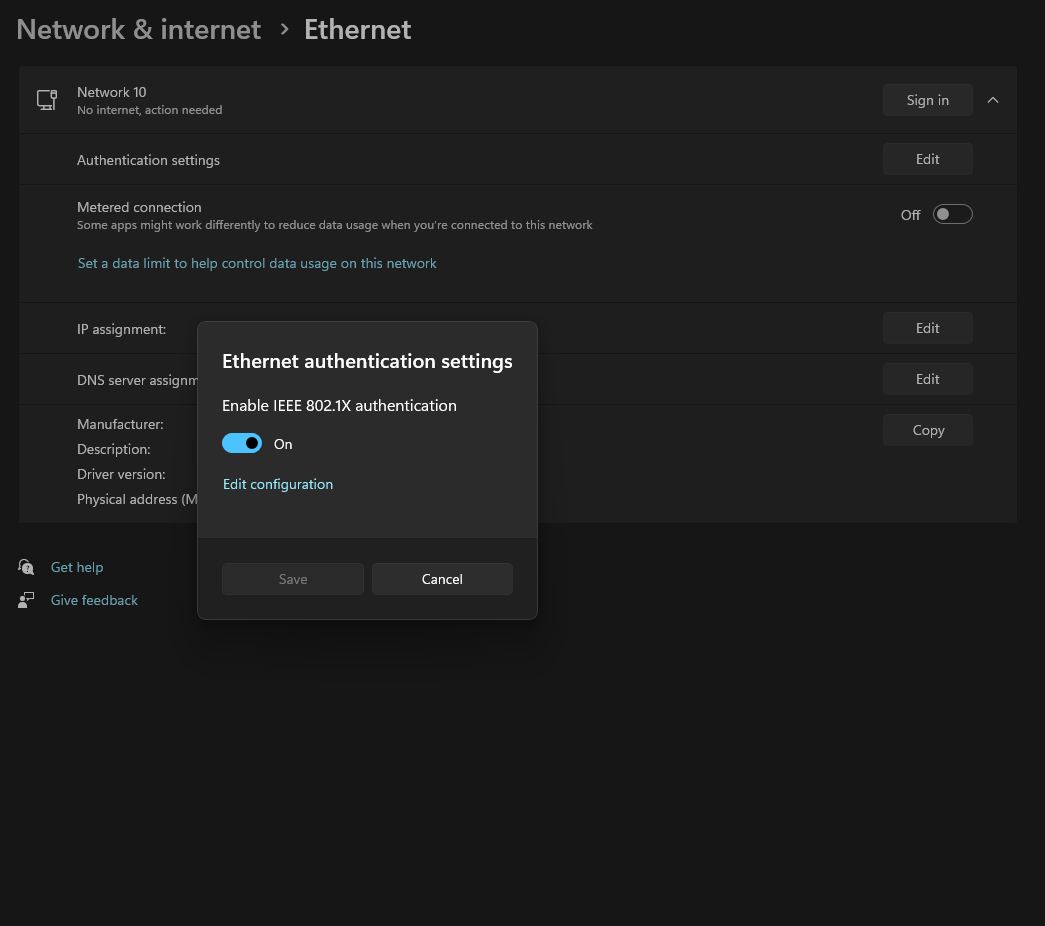Click the Give feedback icon
The width and height of the screenshot is (1045, 926).
tap(27, 600)
